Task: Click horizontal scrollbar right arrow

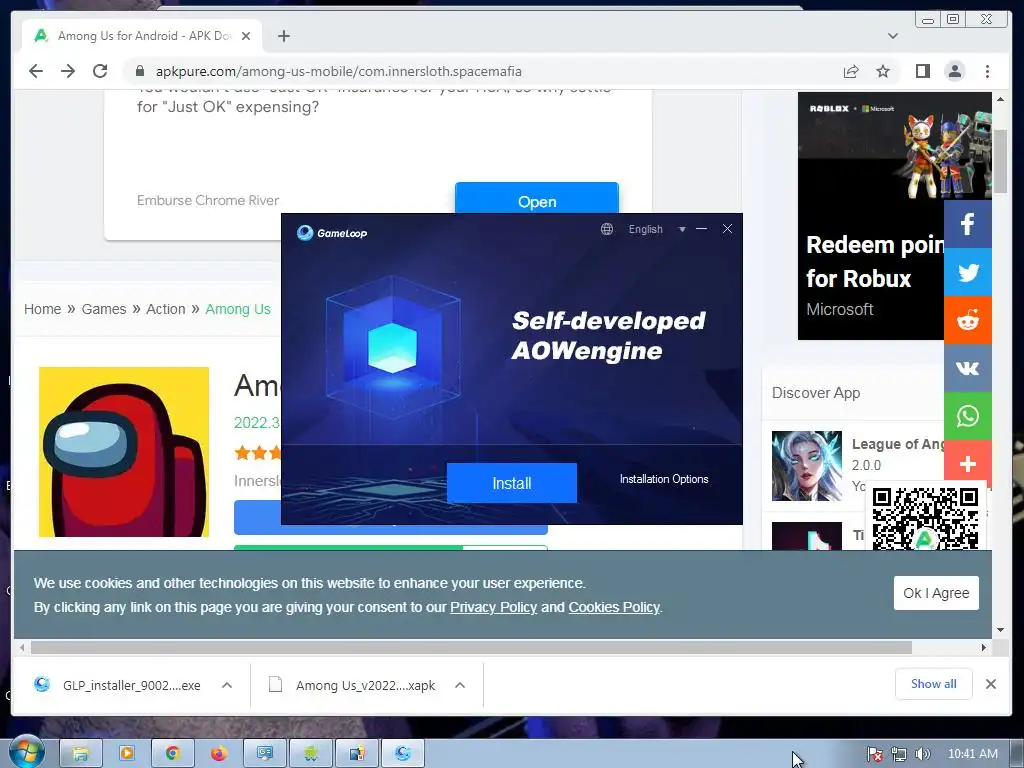Action: 984,647
